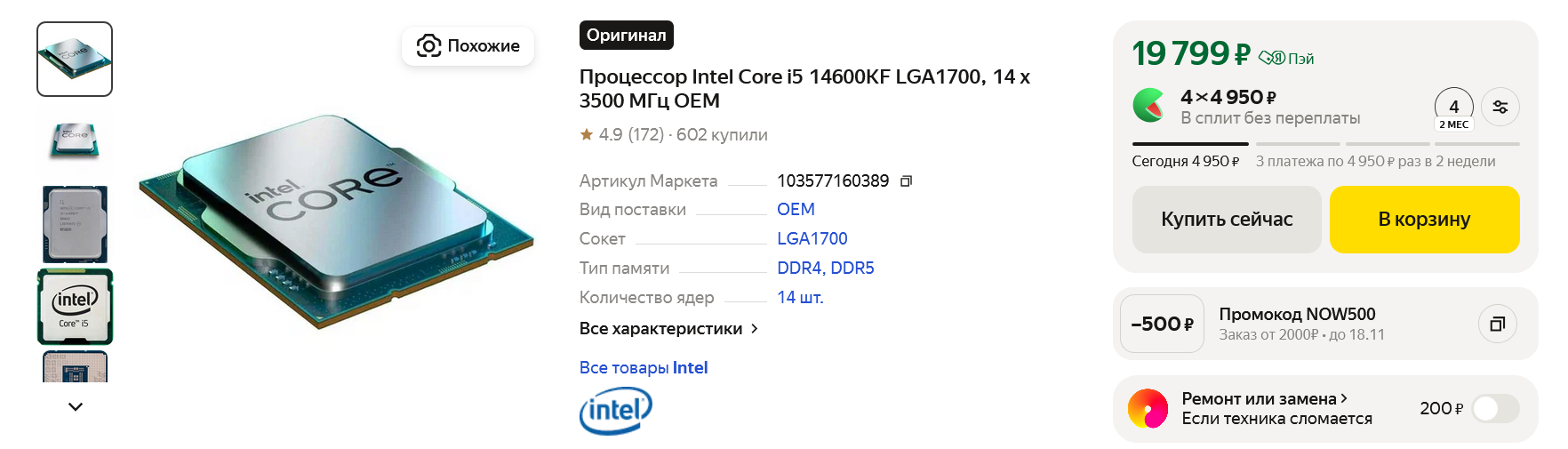This screenshot has height=449, width=1568.
Task: Click the green Split pac-man icon
Action: (1149, 106)
